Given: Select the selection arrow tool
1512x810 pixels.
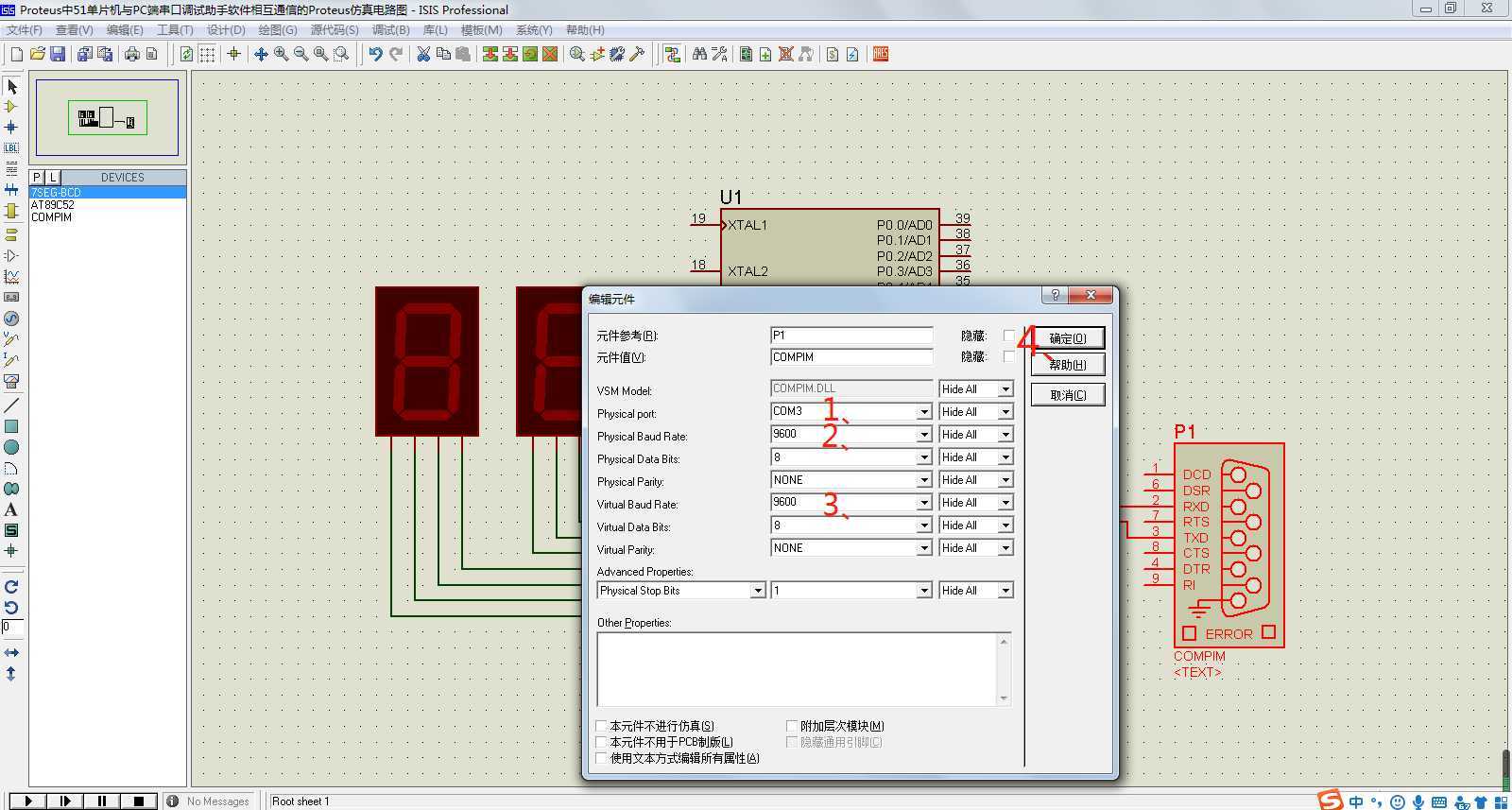Looking at the screenshot, I should (x=11, y=87).
